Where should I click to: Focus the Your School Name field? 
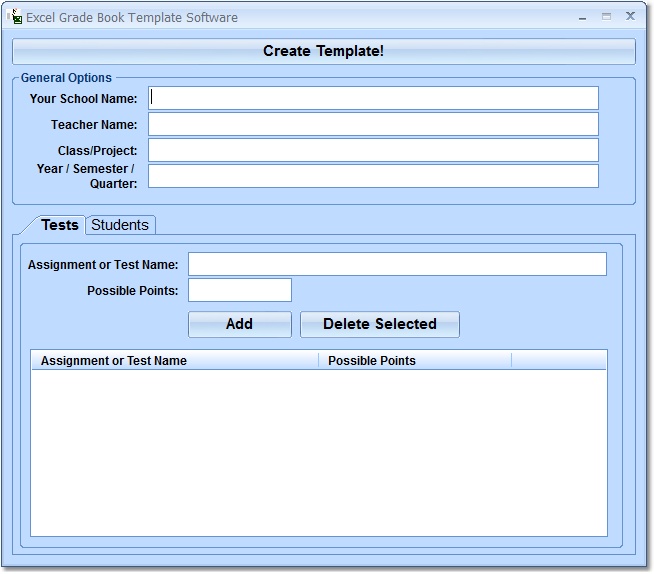373,98
